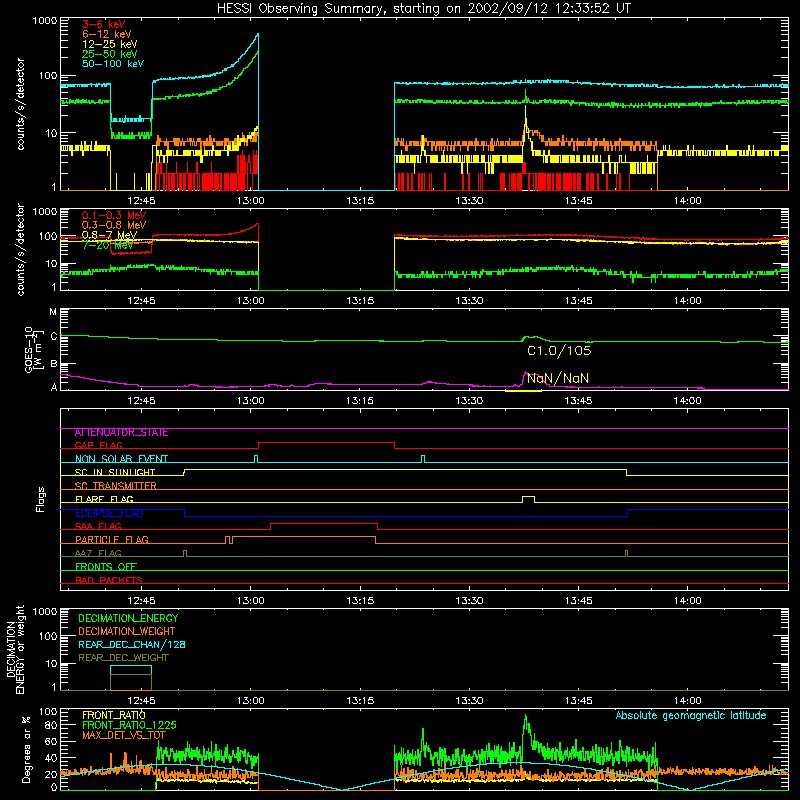
Task: Click the M class label on GOES axis
Action: coord(53,312)
